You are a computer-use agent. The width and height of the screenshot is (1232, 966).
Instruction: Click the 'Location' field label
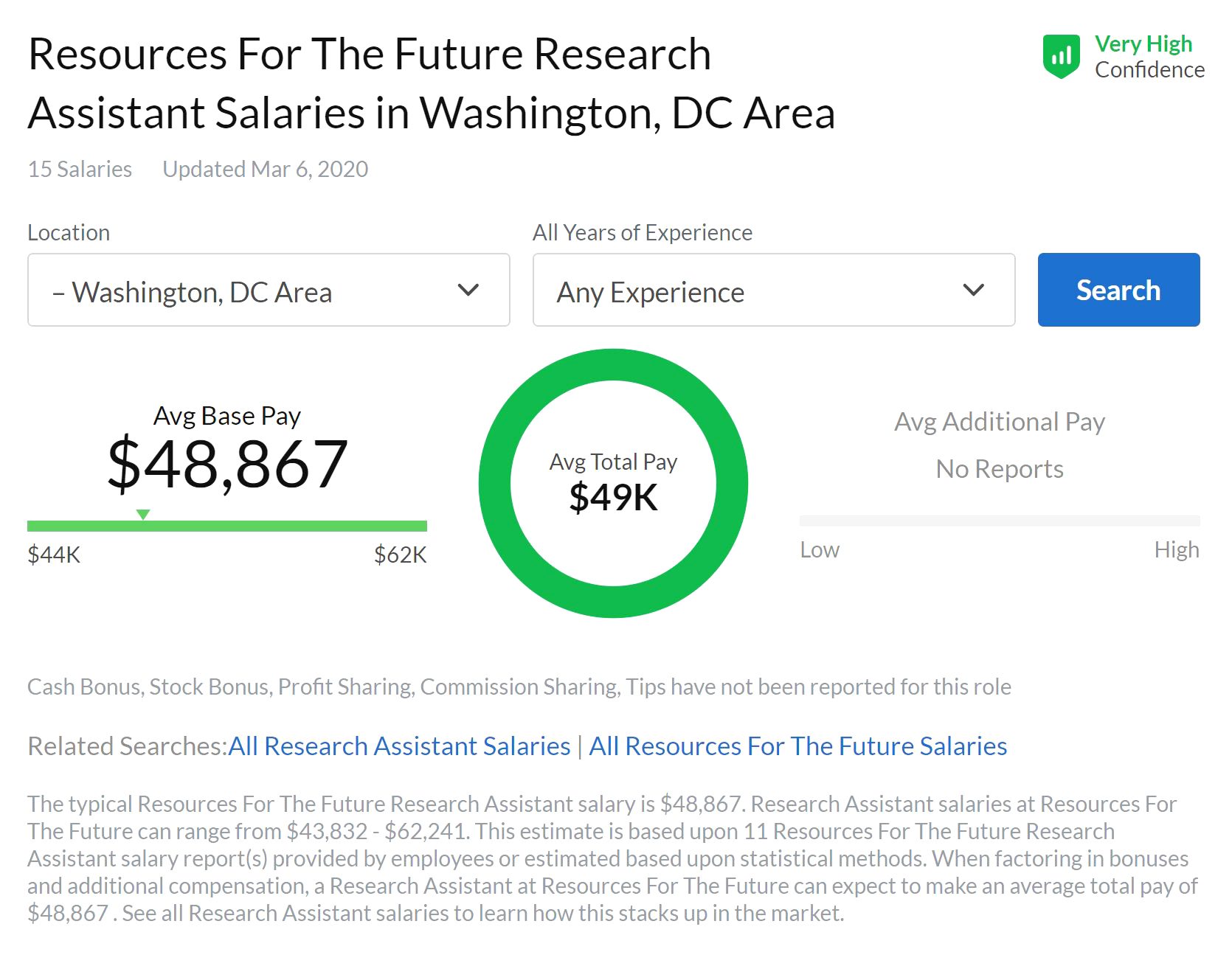tap(69, 232)
